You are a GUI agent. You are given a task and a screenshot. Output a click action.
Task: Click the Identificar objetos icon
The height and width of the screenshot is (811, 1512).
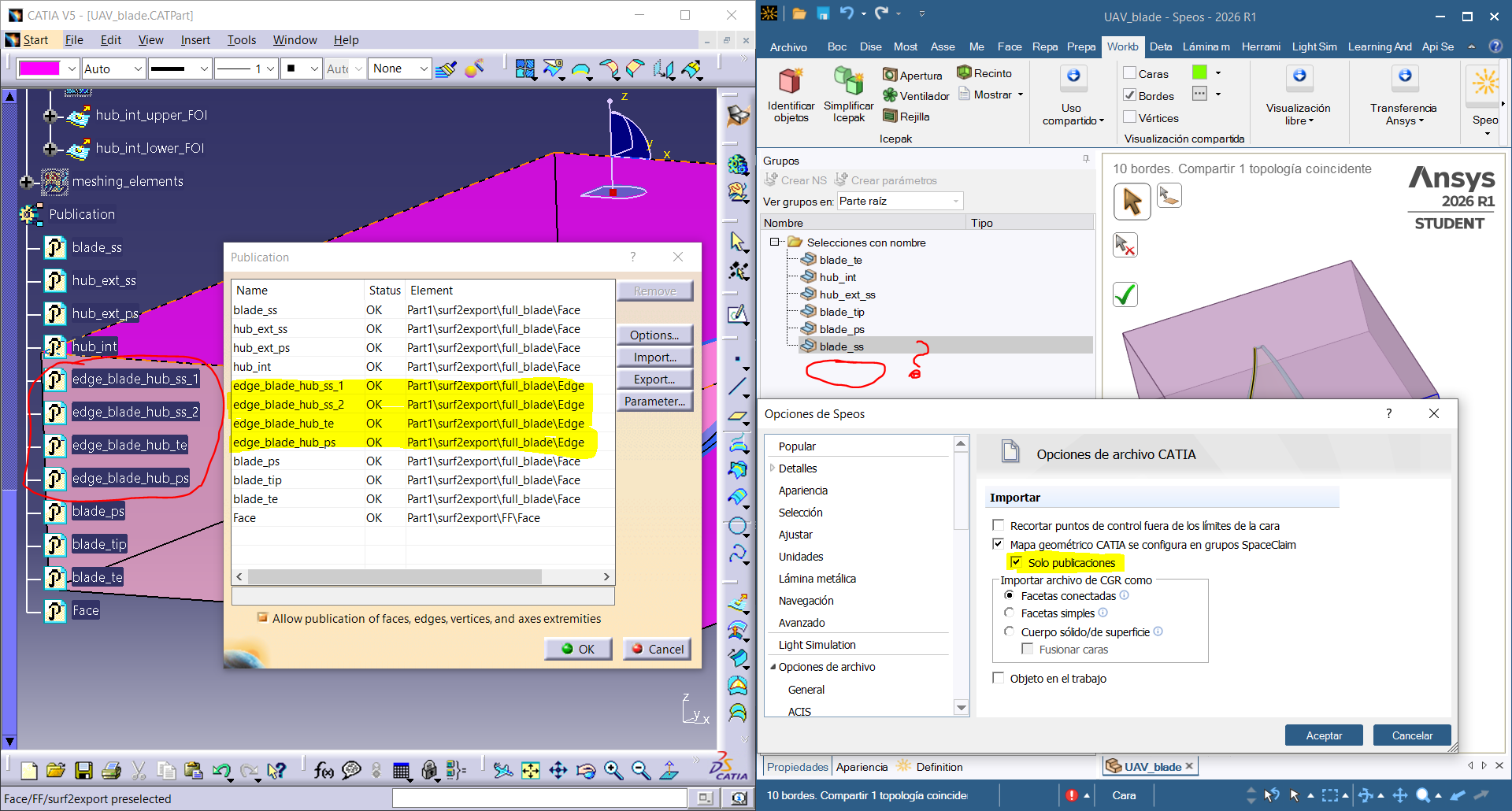pos(790,82)
